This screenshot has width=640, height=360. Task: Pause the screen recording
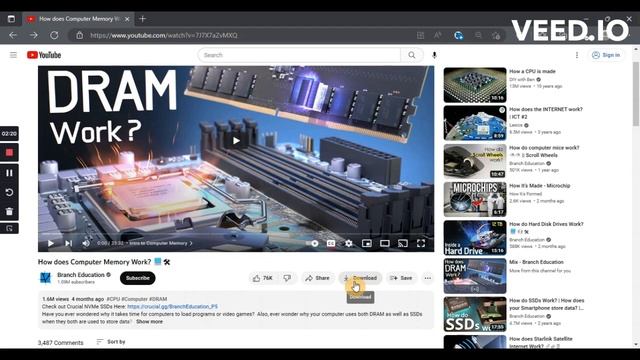coord(9,173)
